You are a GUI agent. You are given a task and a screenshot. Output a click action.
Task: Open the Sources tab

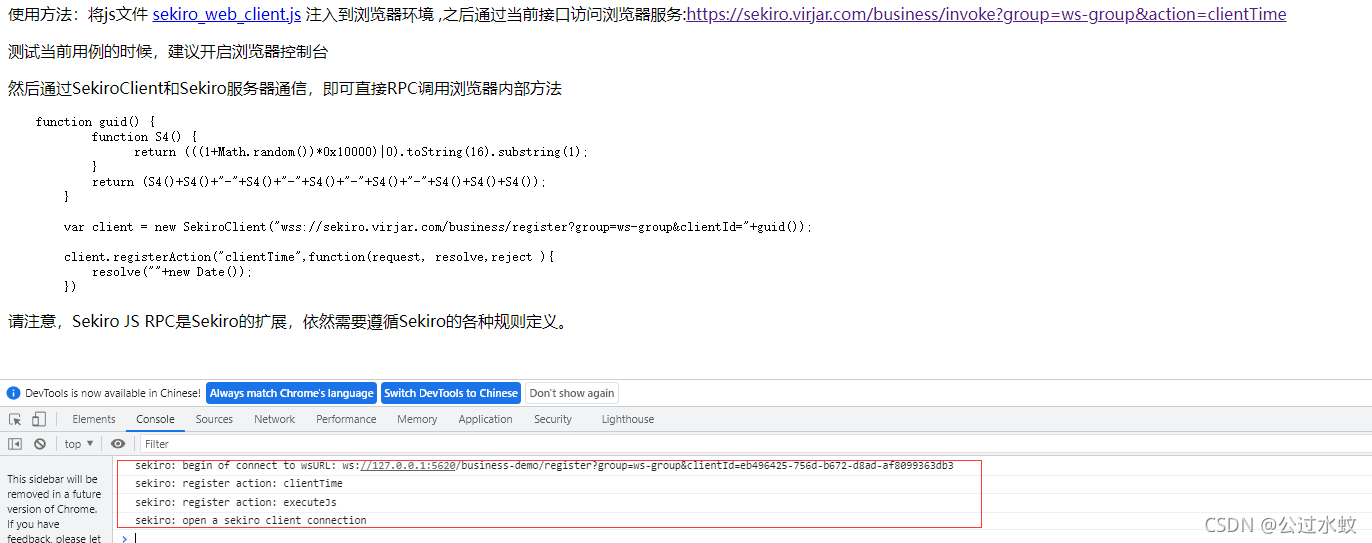(214, 419)
